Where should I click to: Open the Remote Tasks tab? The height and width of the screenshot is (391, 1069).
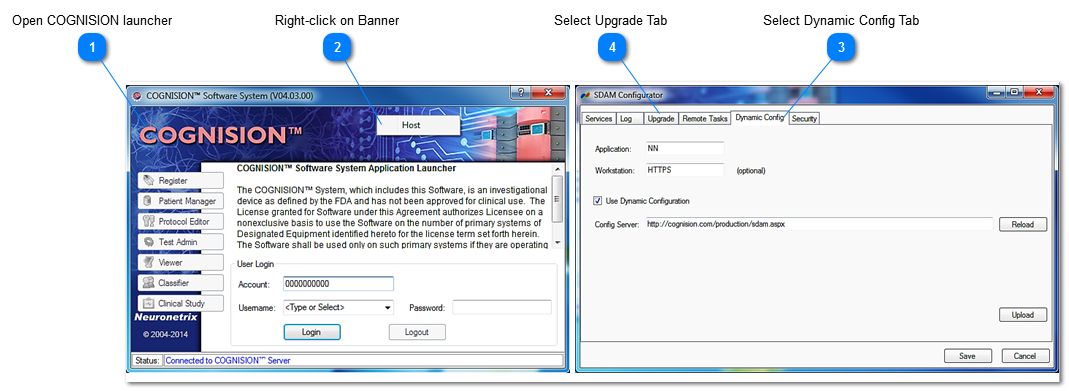(x=704, y=119)
